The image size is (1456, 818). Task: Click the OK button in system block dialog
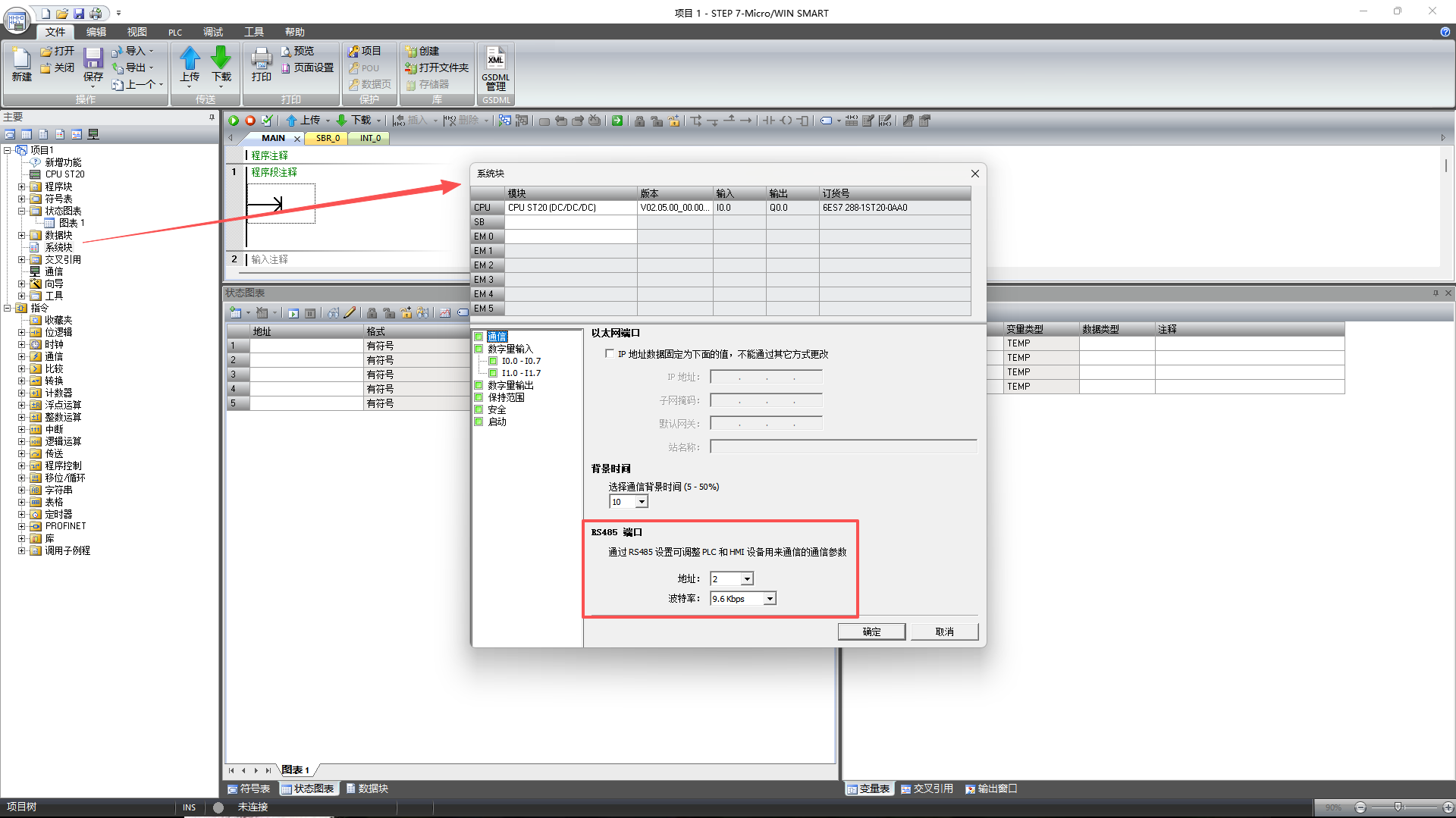tap(871, 632)
